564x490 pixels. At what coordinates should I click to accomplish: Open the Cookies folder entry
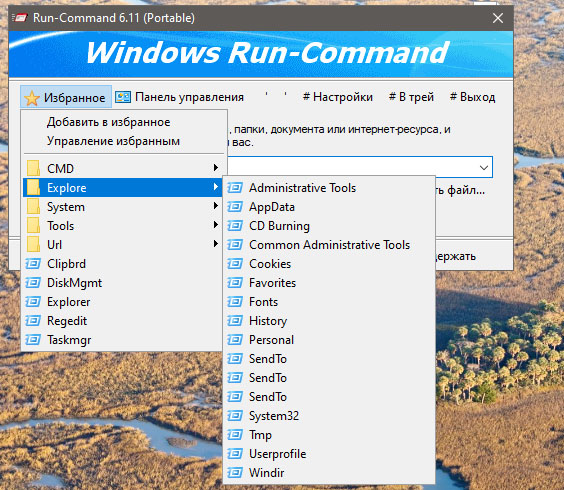329,264
